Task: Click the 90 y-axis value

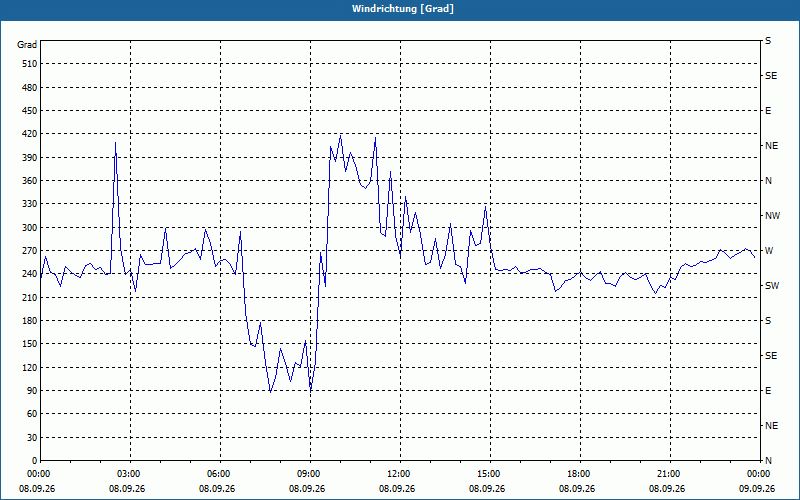Action: [x=32, y=391]
